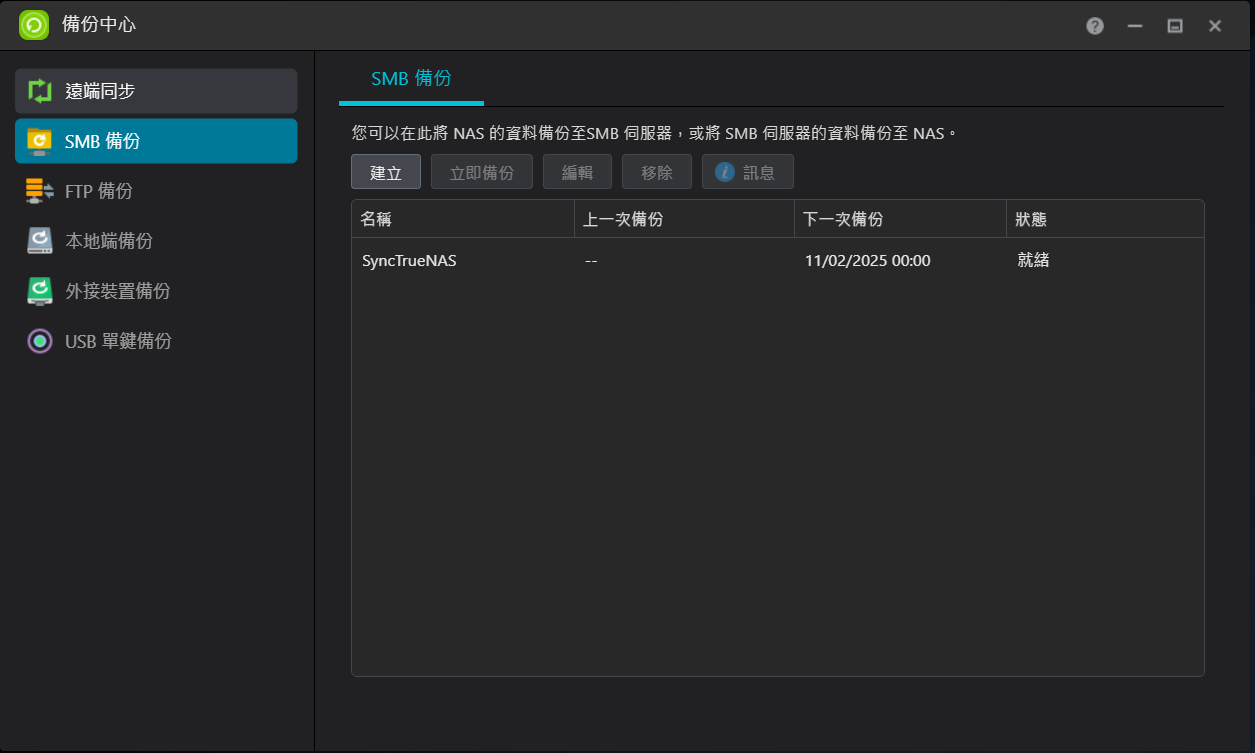
Task: Click the 移除 button
Action: click(x=657, y=172)
